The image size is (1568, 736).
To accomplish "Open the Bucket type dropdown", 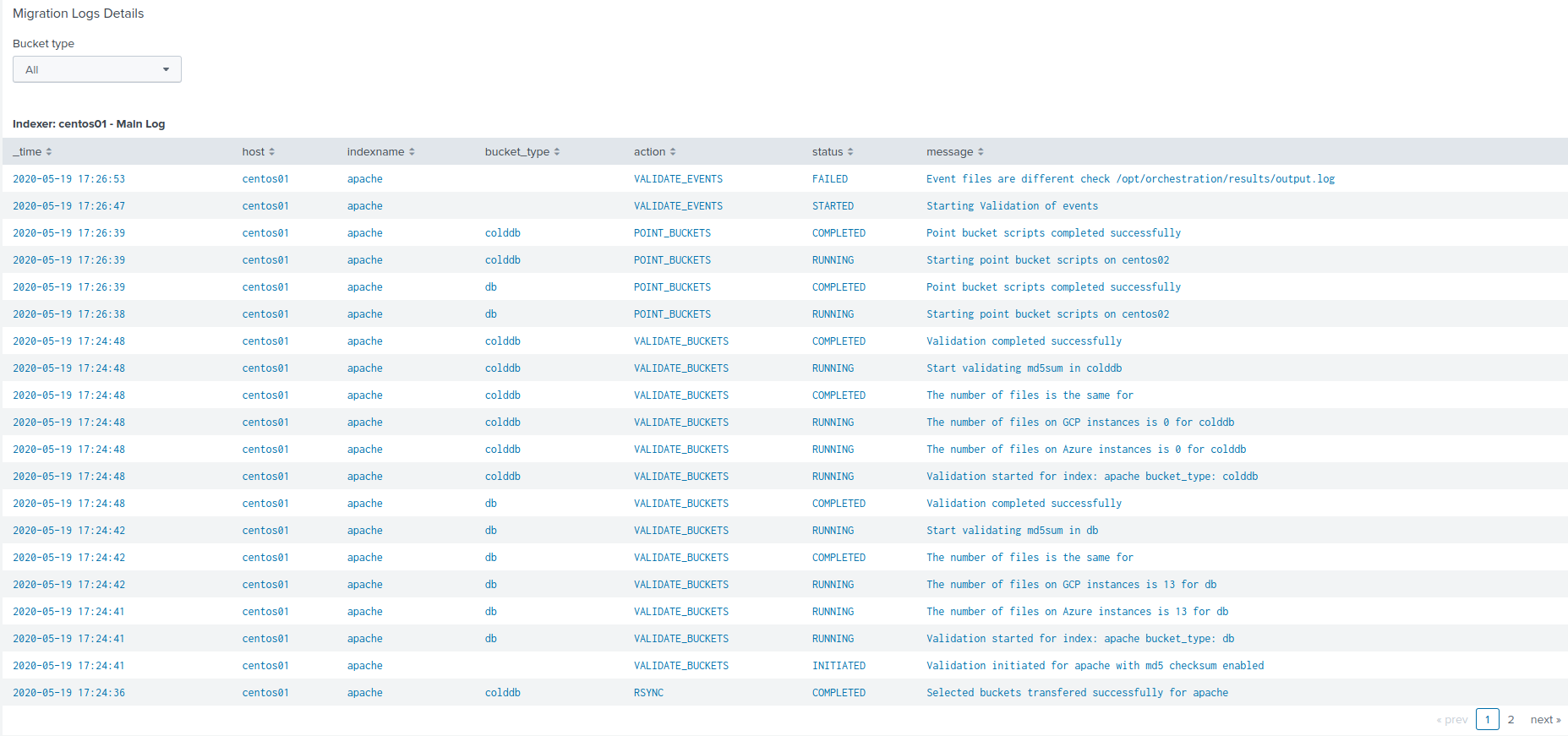I will (97, 69).
